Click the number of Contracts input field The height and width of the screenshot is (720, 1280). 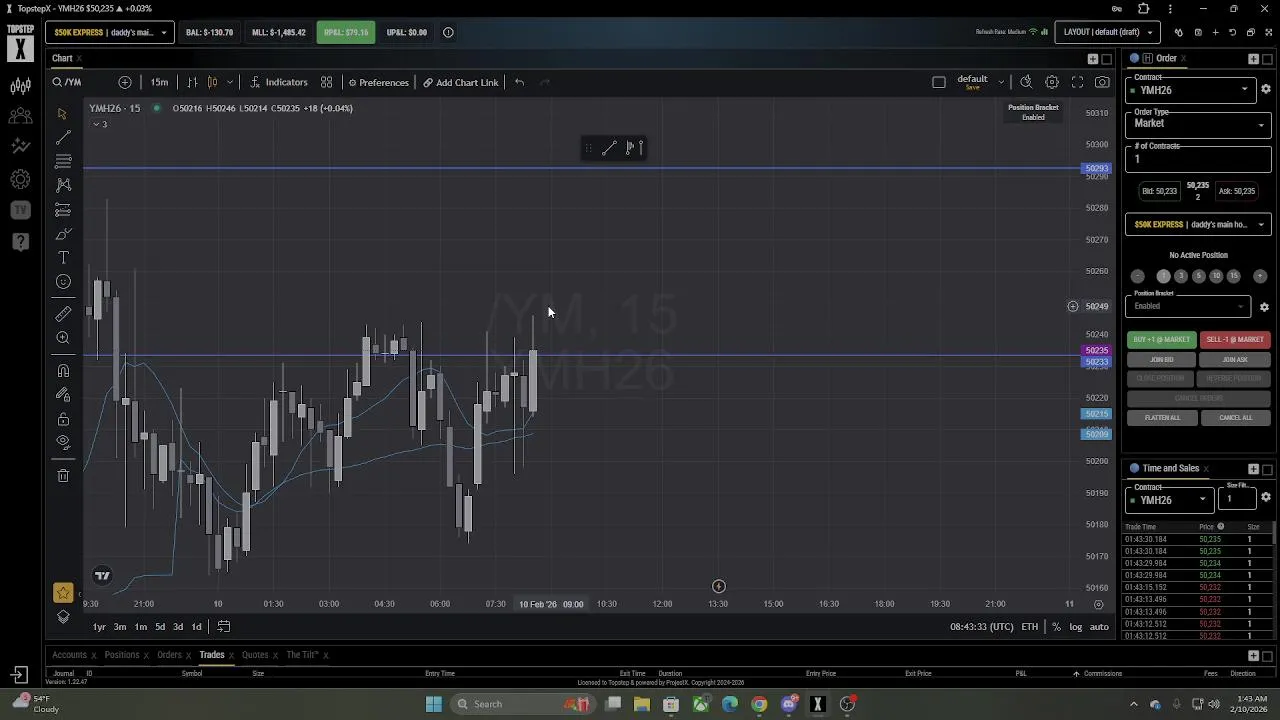1198,158
